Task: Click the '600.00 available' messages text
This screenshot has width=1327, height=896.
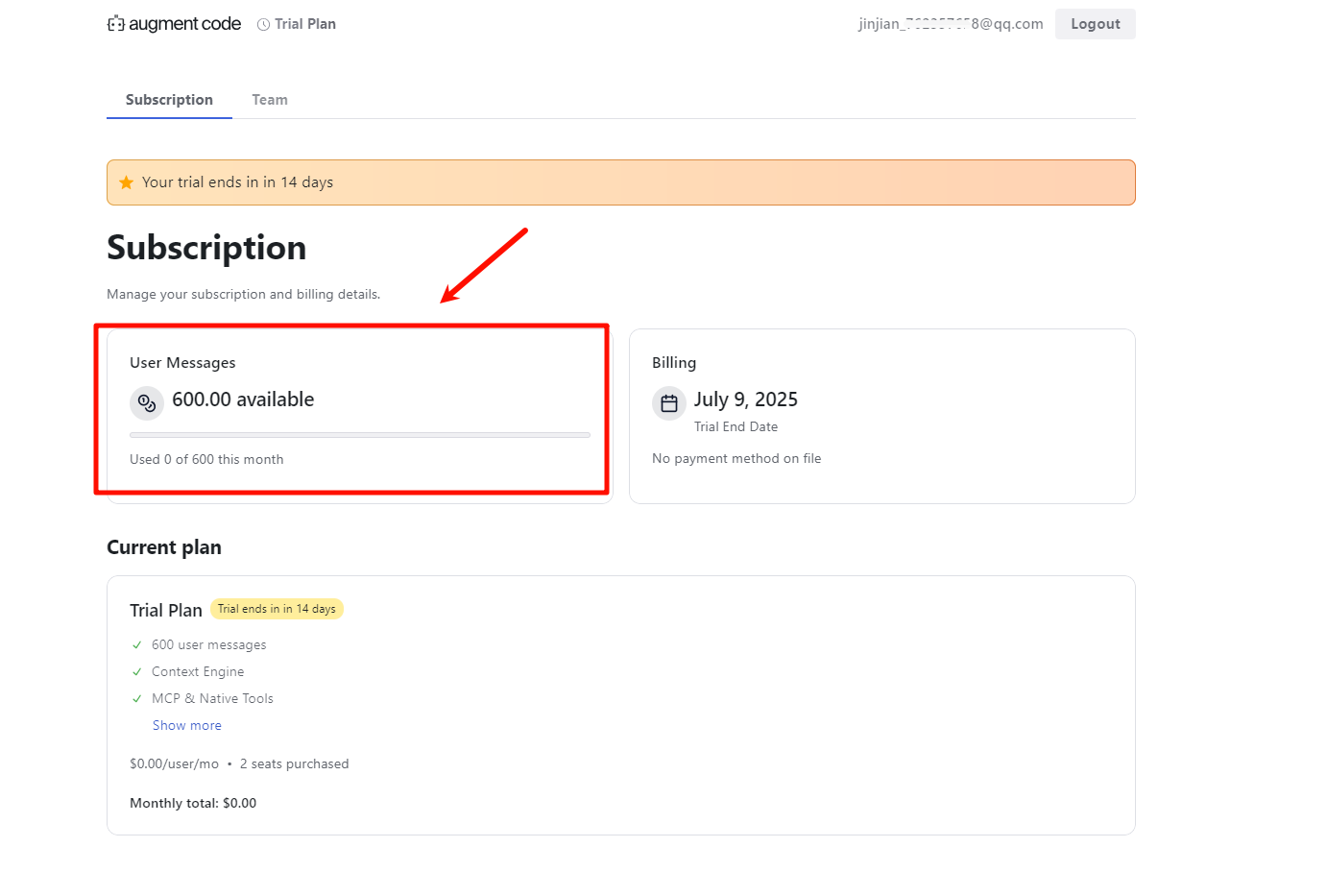Action: coord(243,400)
